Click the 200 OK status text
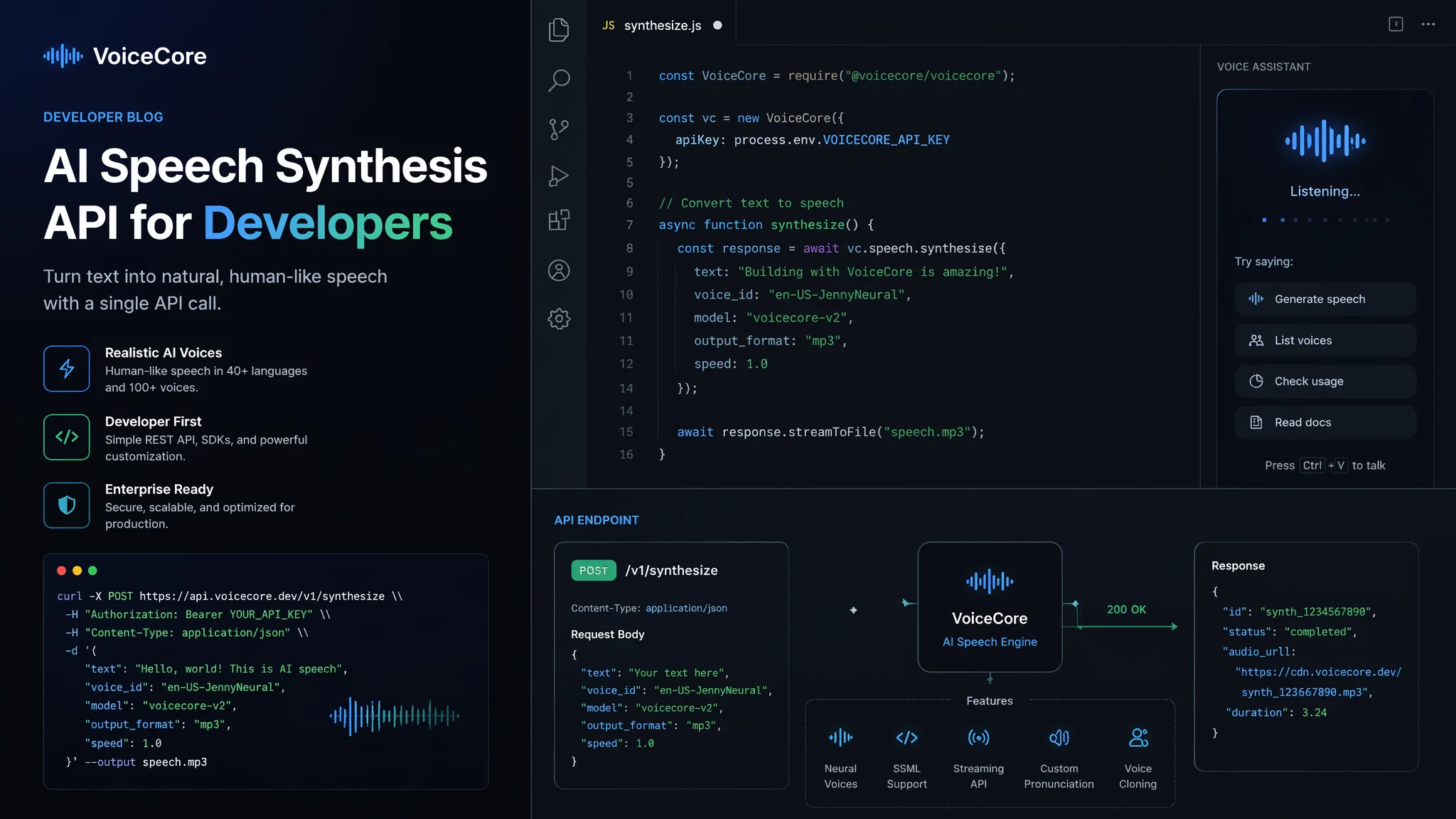The width and height of the screenshot is (1456, 819). (x=1126, y=609)
